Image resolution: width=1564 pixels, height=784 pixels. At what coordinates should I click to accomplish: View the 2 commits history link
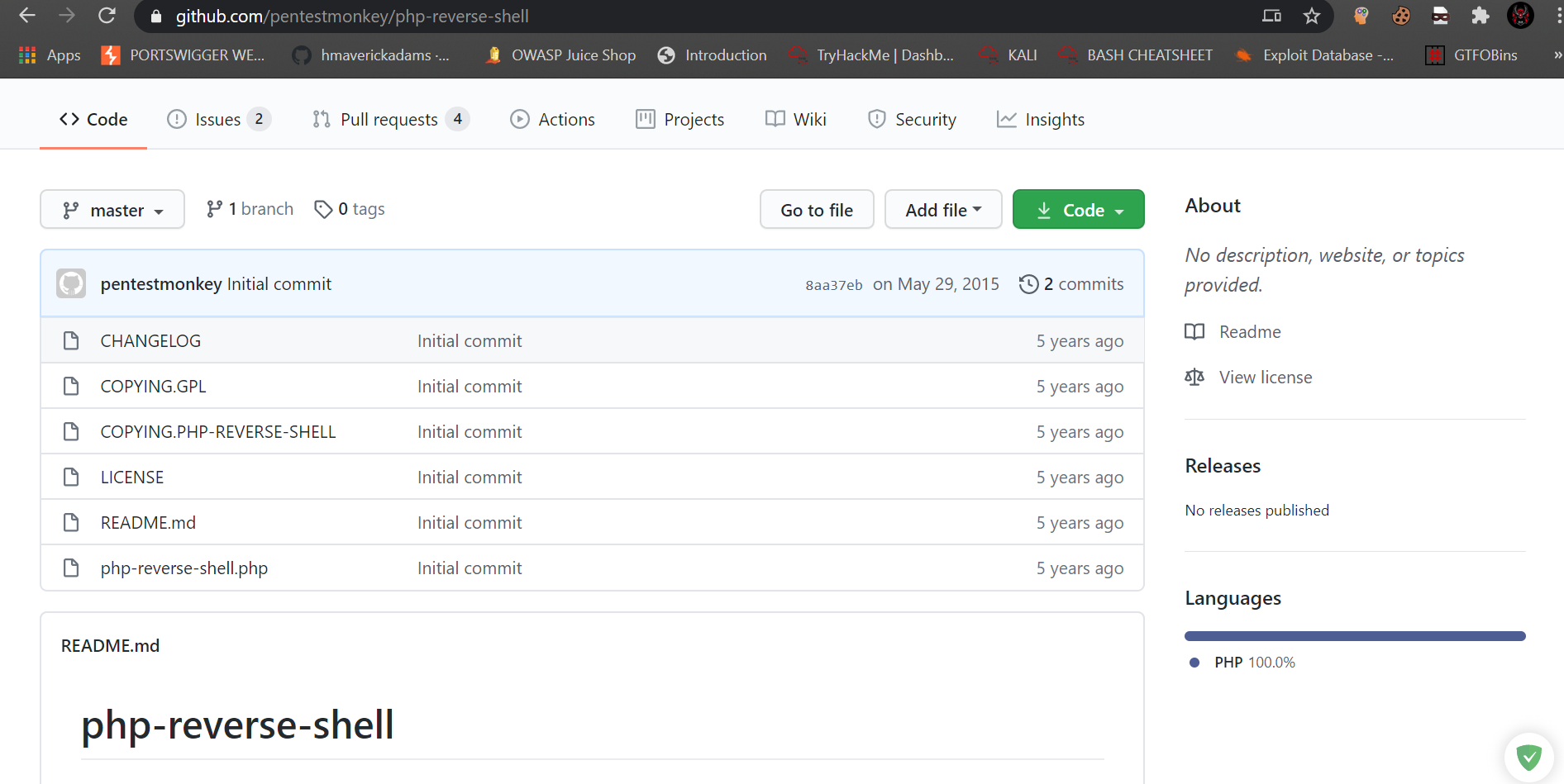tap(1071, 284)
